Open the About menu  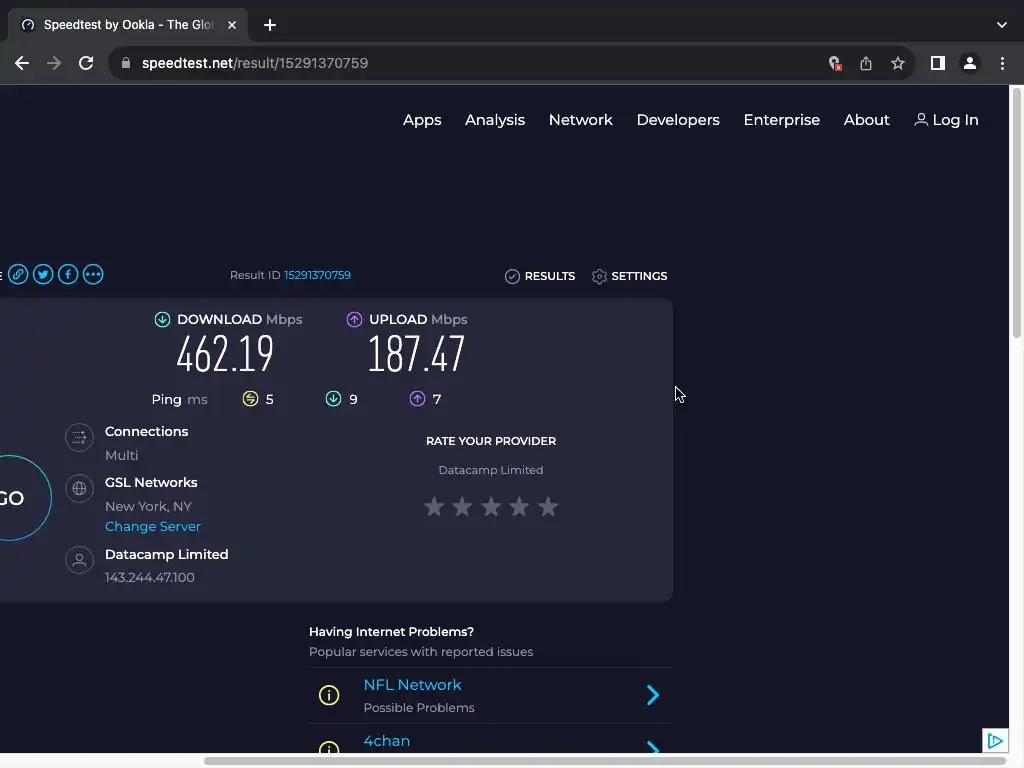tap(867, 120)
